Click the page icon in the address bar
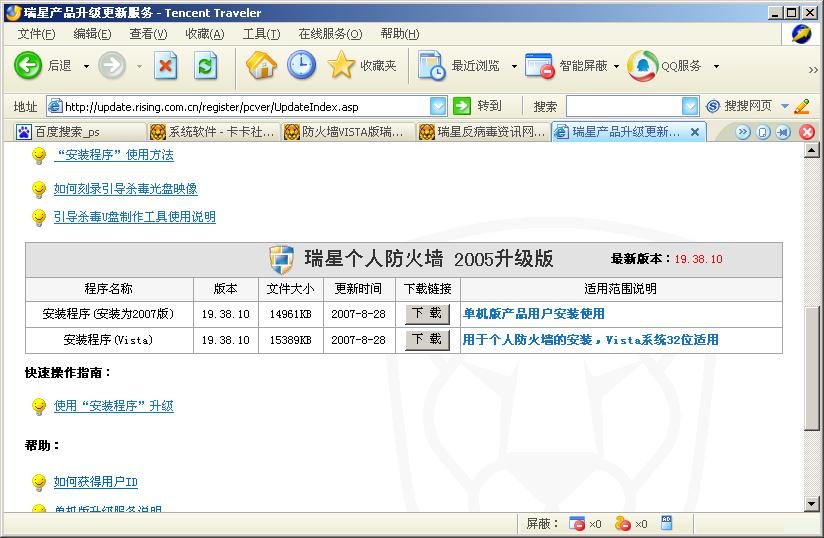 (x=55, y=107)
